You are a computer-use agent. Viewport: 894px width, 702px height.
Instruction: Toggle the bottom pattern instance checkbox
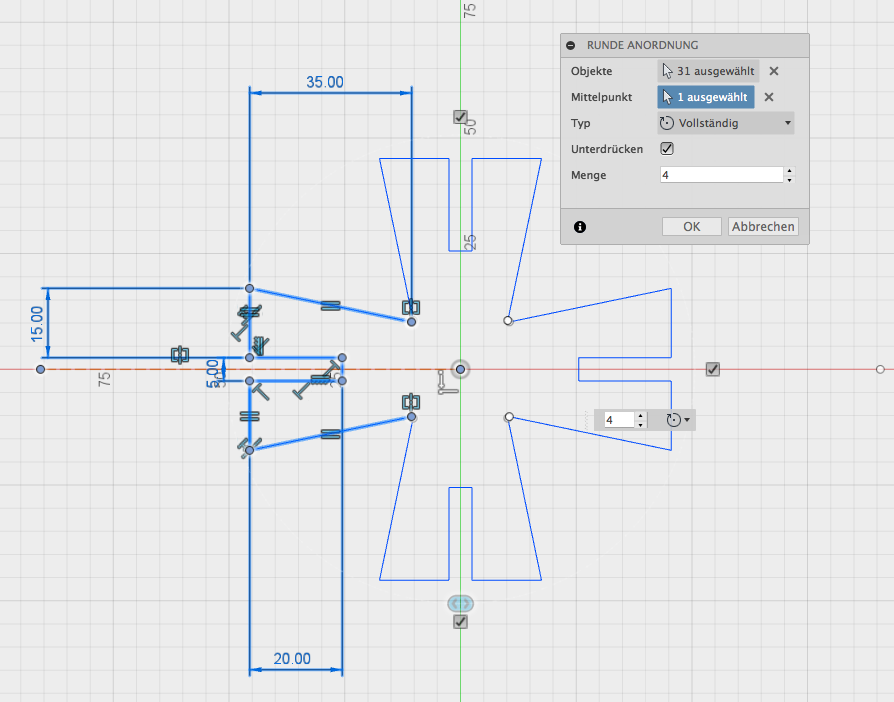[460, 622]
